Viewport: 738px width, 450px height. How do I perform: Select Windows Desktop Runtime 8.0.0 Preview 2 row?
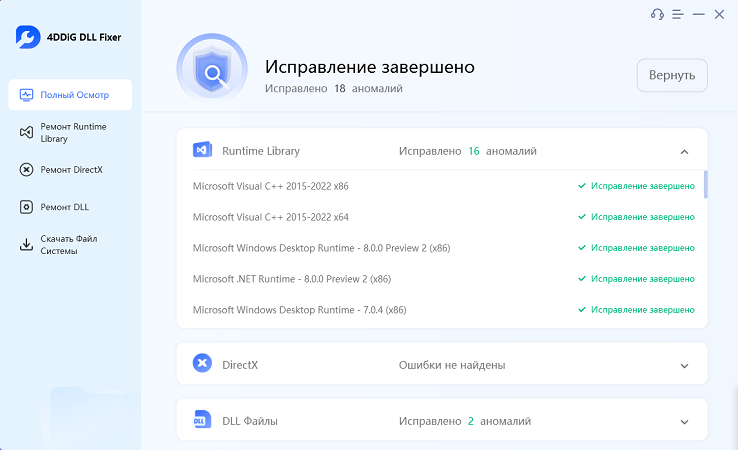(x=443, y=248)
